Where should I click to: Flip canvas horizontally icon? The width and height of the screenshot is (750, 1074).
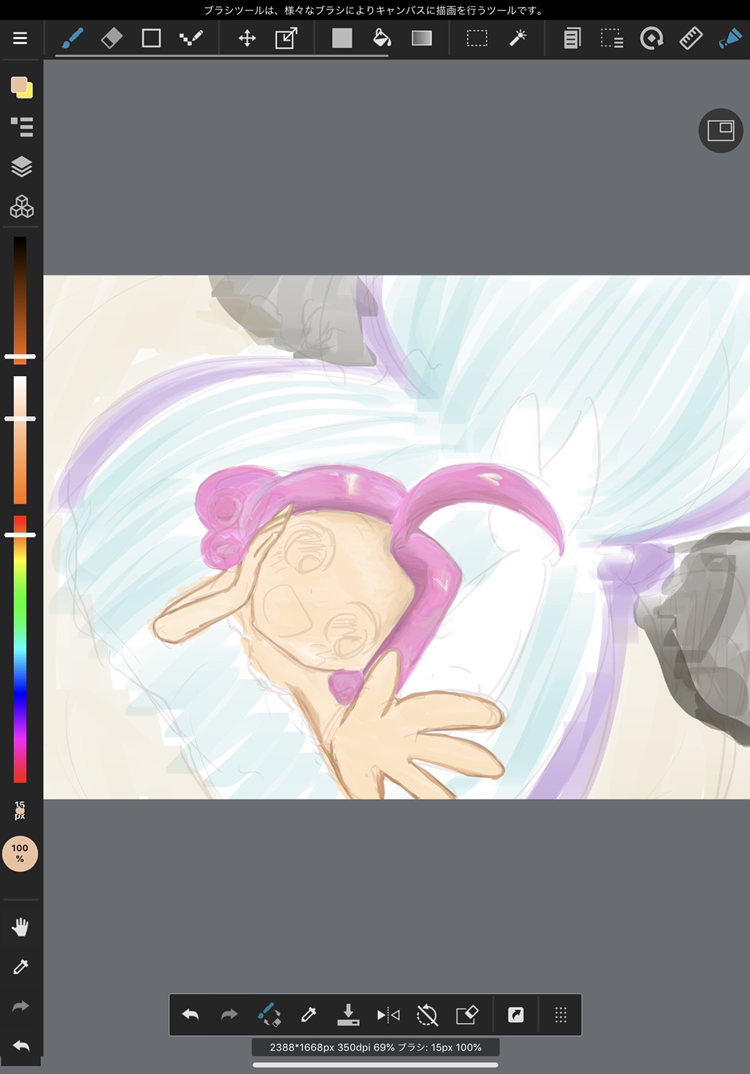(x=388, y=1014)
